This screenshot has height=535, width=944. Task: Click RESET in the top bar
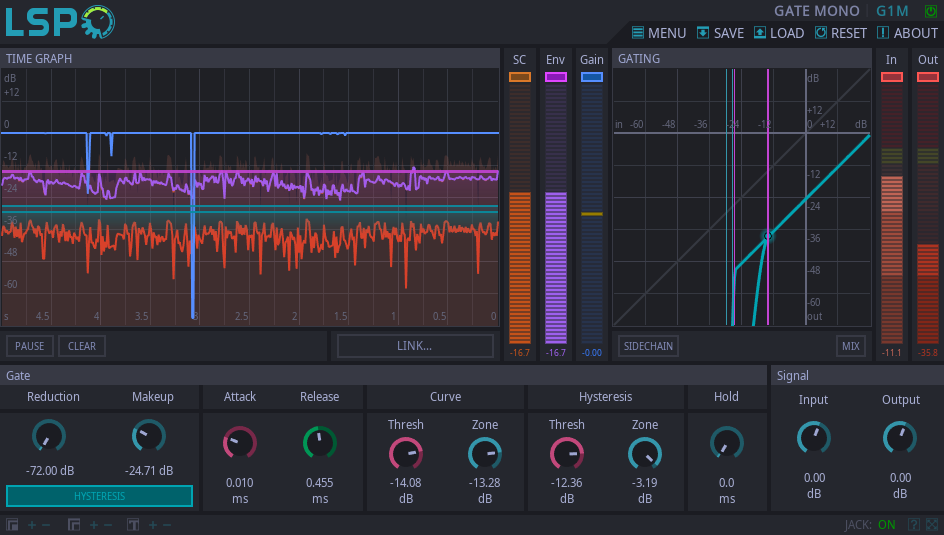click(x=840, y=33)
